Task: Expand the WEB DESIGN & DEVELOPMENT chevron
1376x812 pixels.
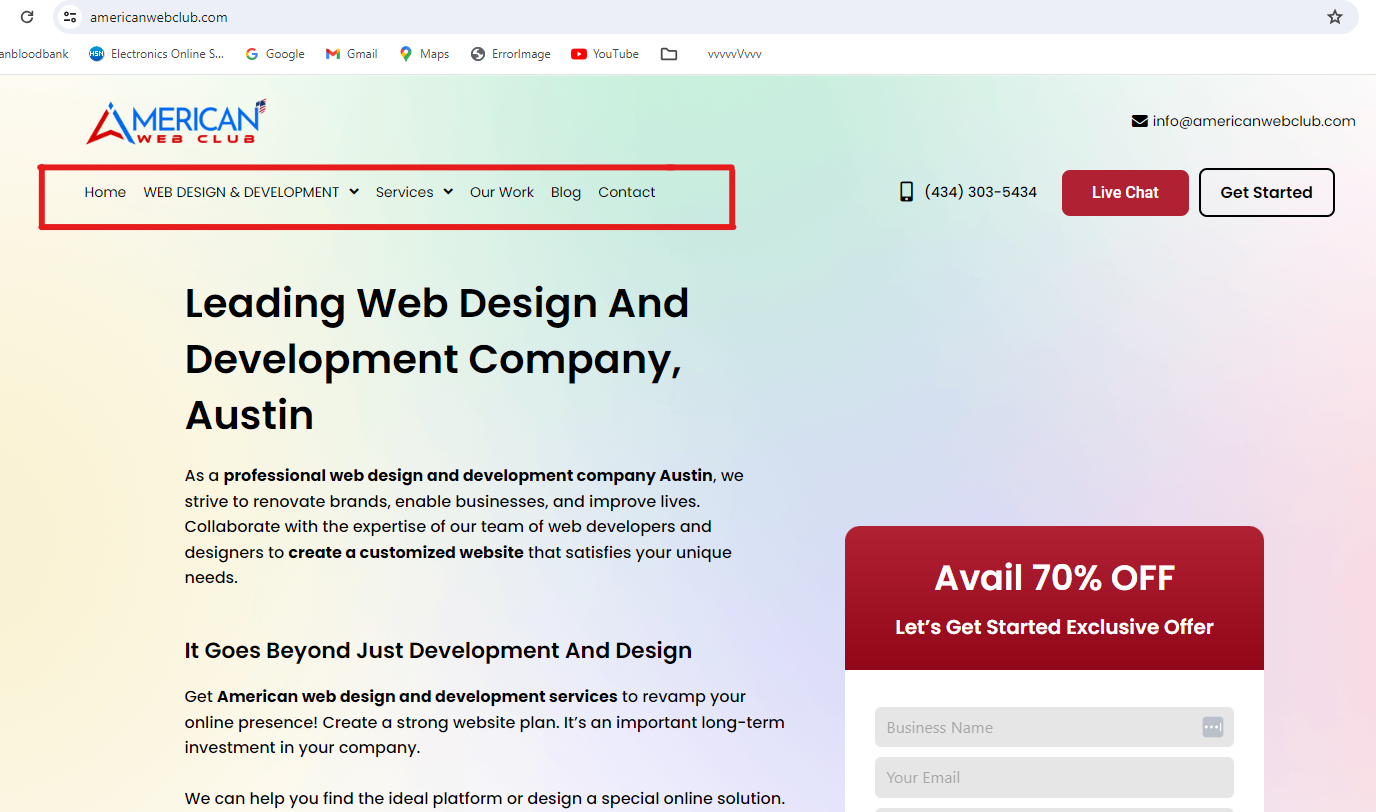Action: coord(354,192)
